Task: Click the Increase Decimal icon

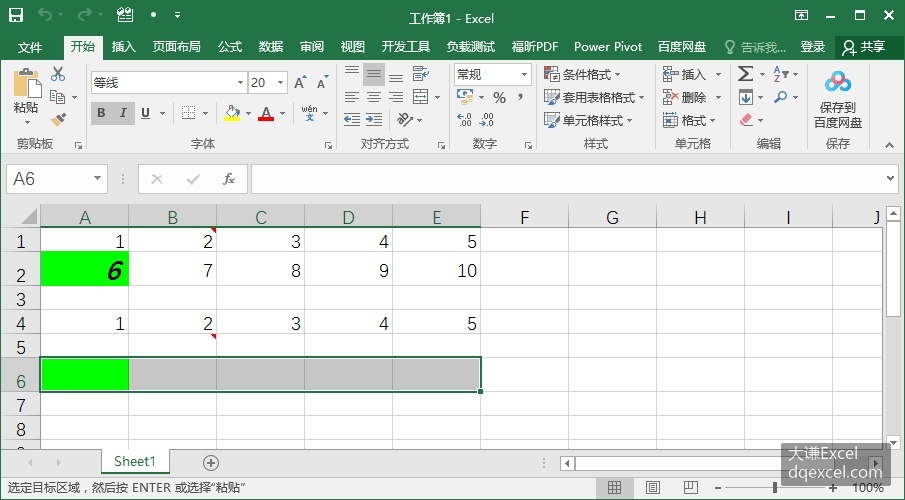Action: pyautogui.click(x=464, y=120)
